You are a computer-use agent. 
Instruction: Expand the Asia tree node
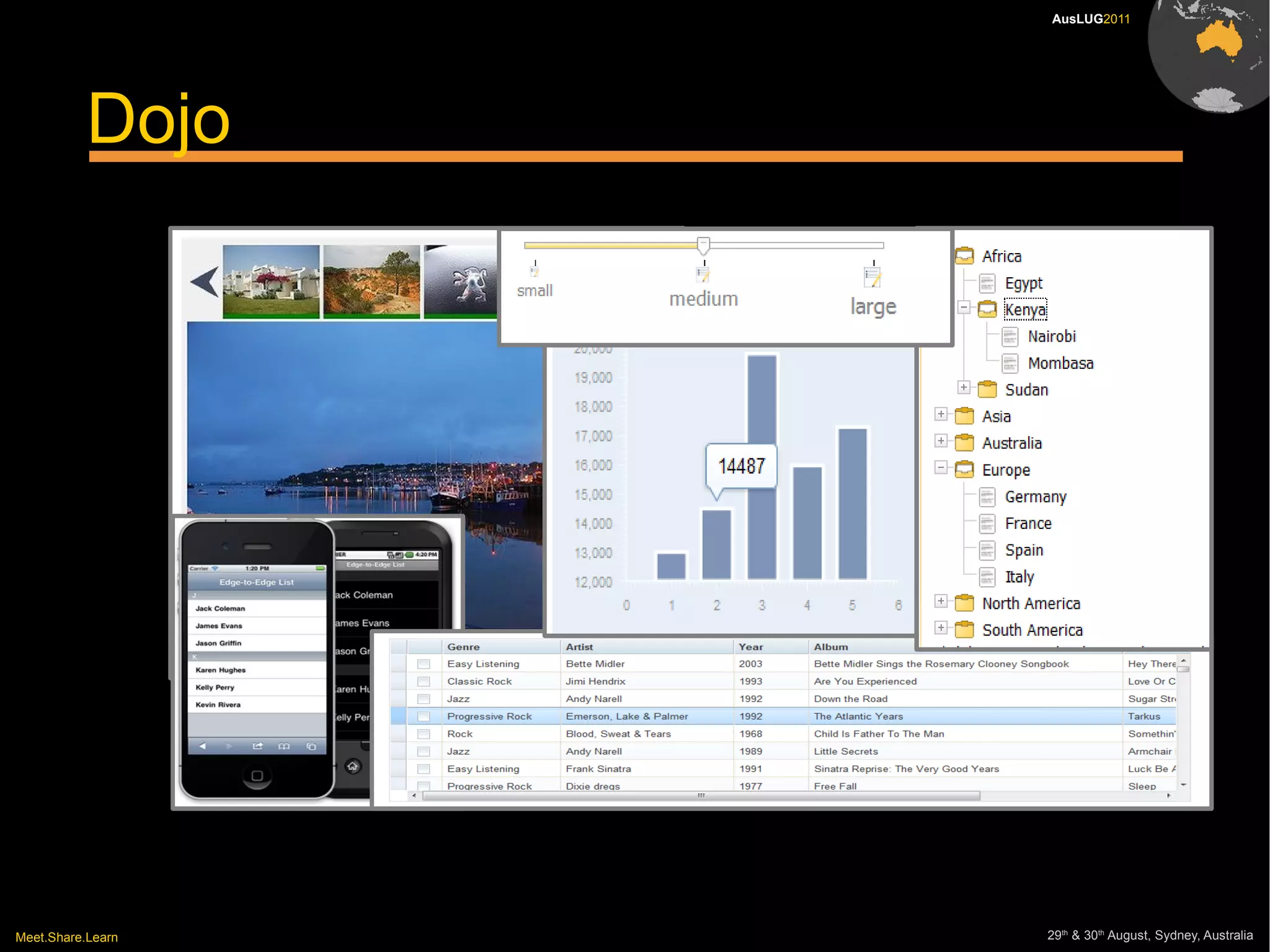point(941,414)
